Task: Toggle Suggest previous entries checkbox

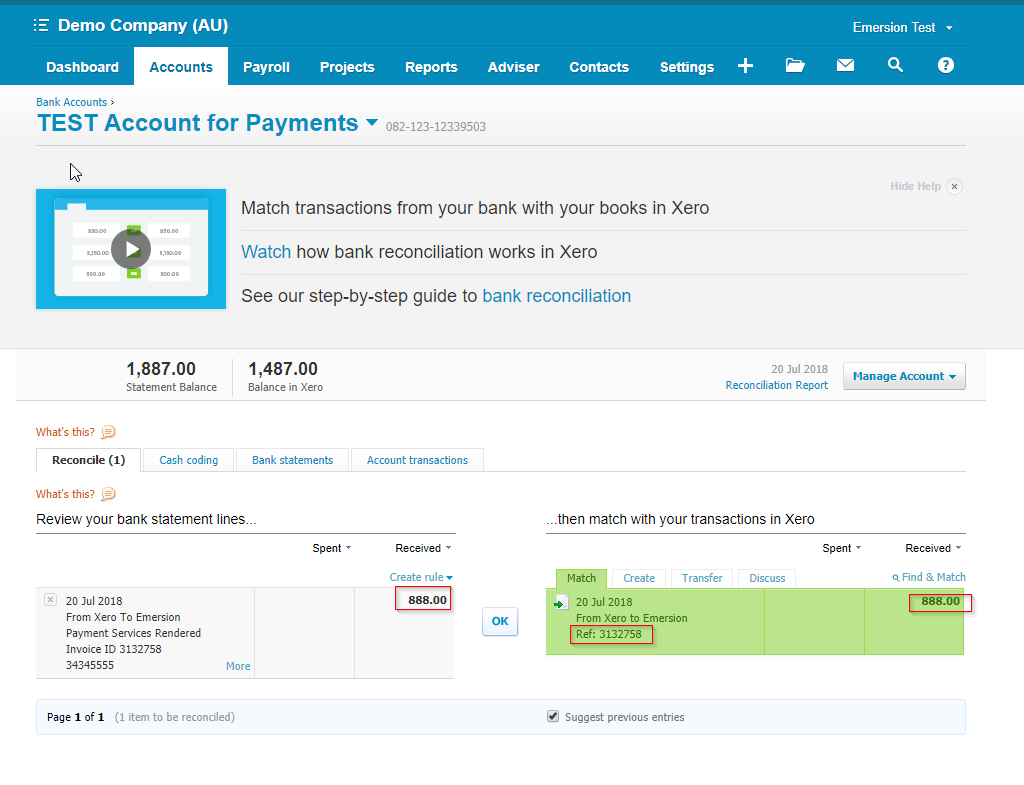Action: [553, 717]
